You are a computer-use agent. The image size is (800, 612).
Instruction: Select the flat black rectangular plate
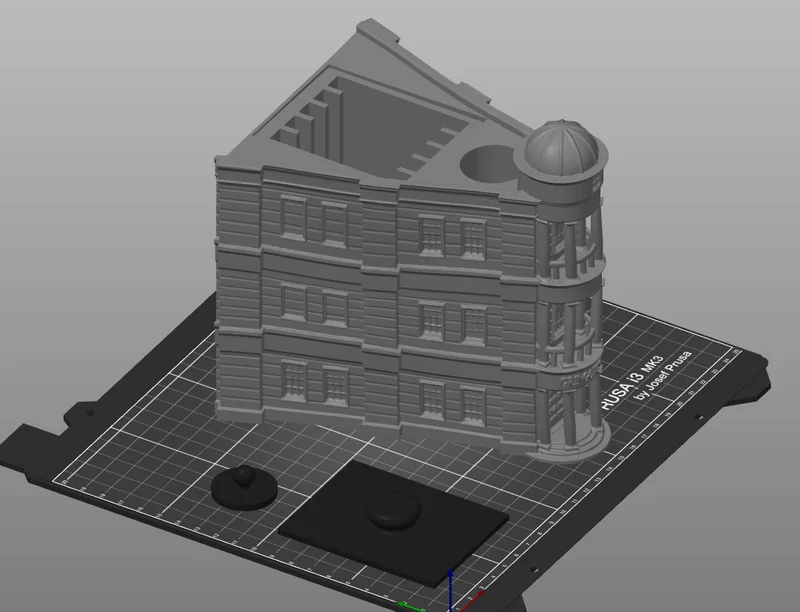[x=393, y=521]
